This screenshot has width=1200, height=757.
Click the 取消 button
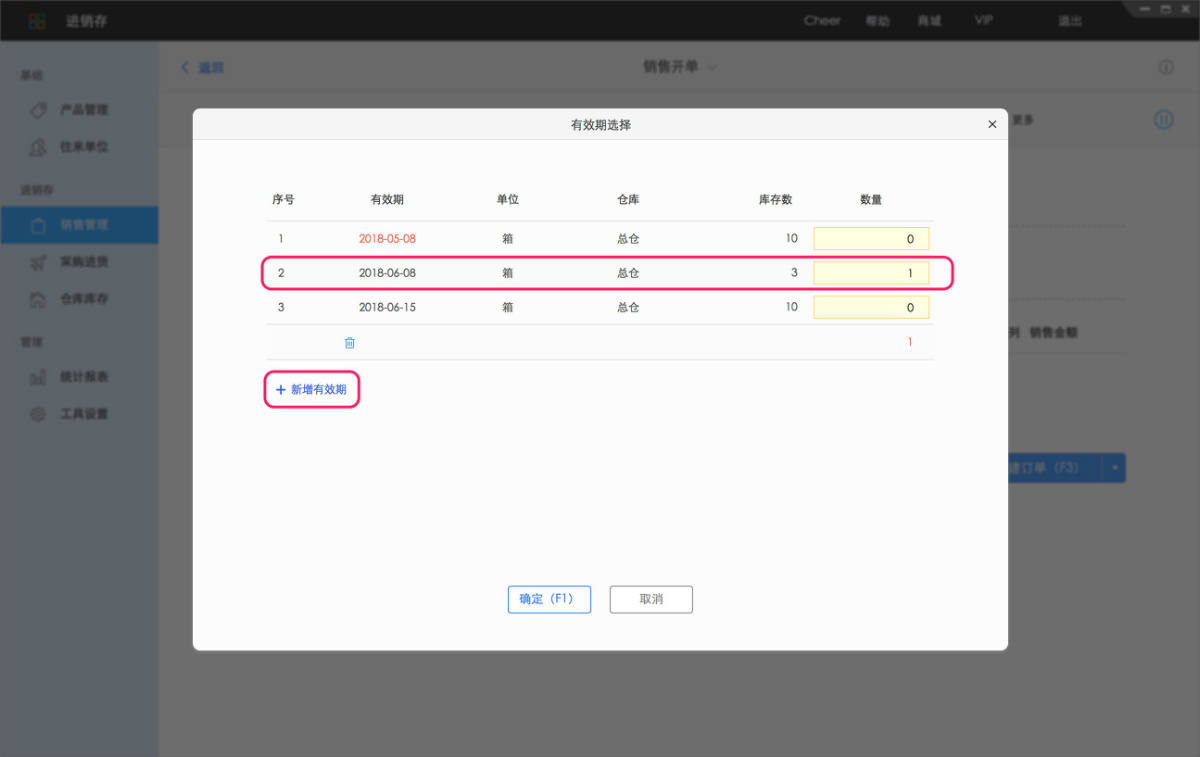pos(651,599)
